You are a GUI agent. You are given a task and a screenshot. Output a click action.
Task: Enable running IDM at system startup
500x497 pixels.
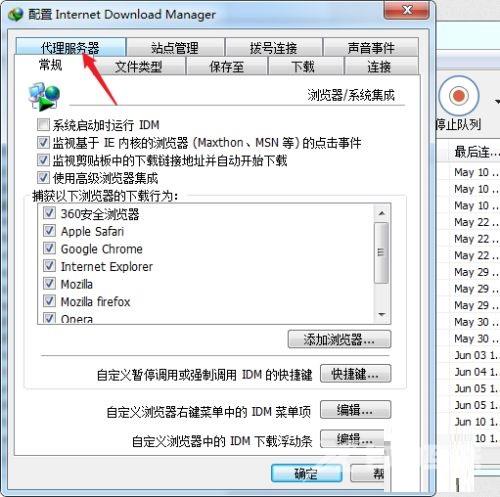[43, 125]
